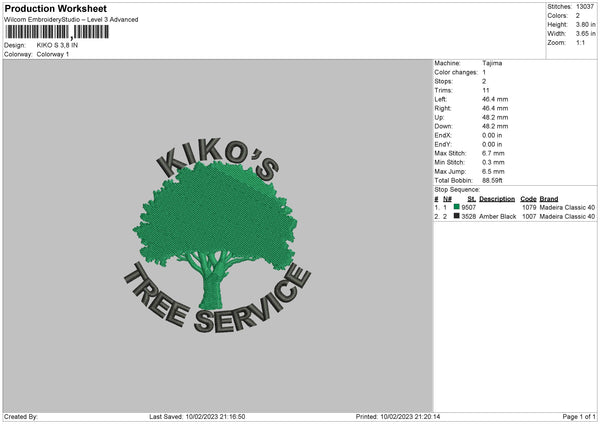Click the Colorway 1 value
This screenshot has height=424, width=600.
pos(52,54)
